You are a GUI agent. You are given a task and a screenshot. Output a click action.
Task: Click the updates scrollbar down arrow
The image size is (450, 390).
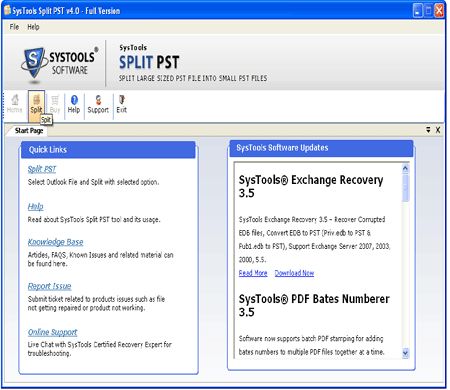pyautogui.click(x=405, y=353)
